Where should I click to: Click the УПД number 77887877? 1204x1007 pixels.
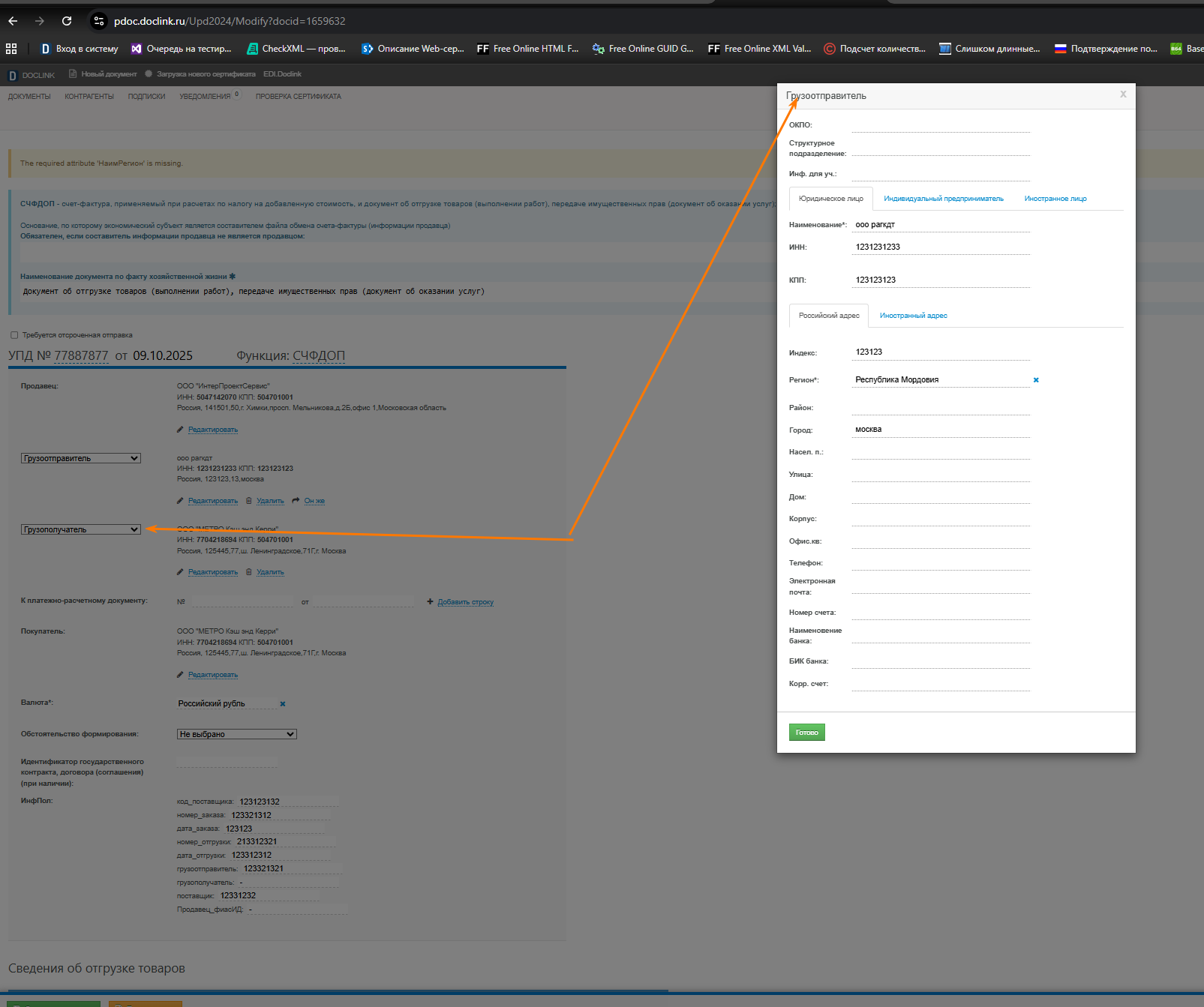click(81, 355)
